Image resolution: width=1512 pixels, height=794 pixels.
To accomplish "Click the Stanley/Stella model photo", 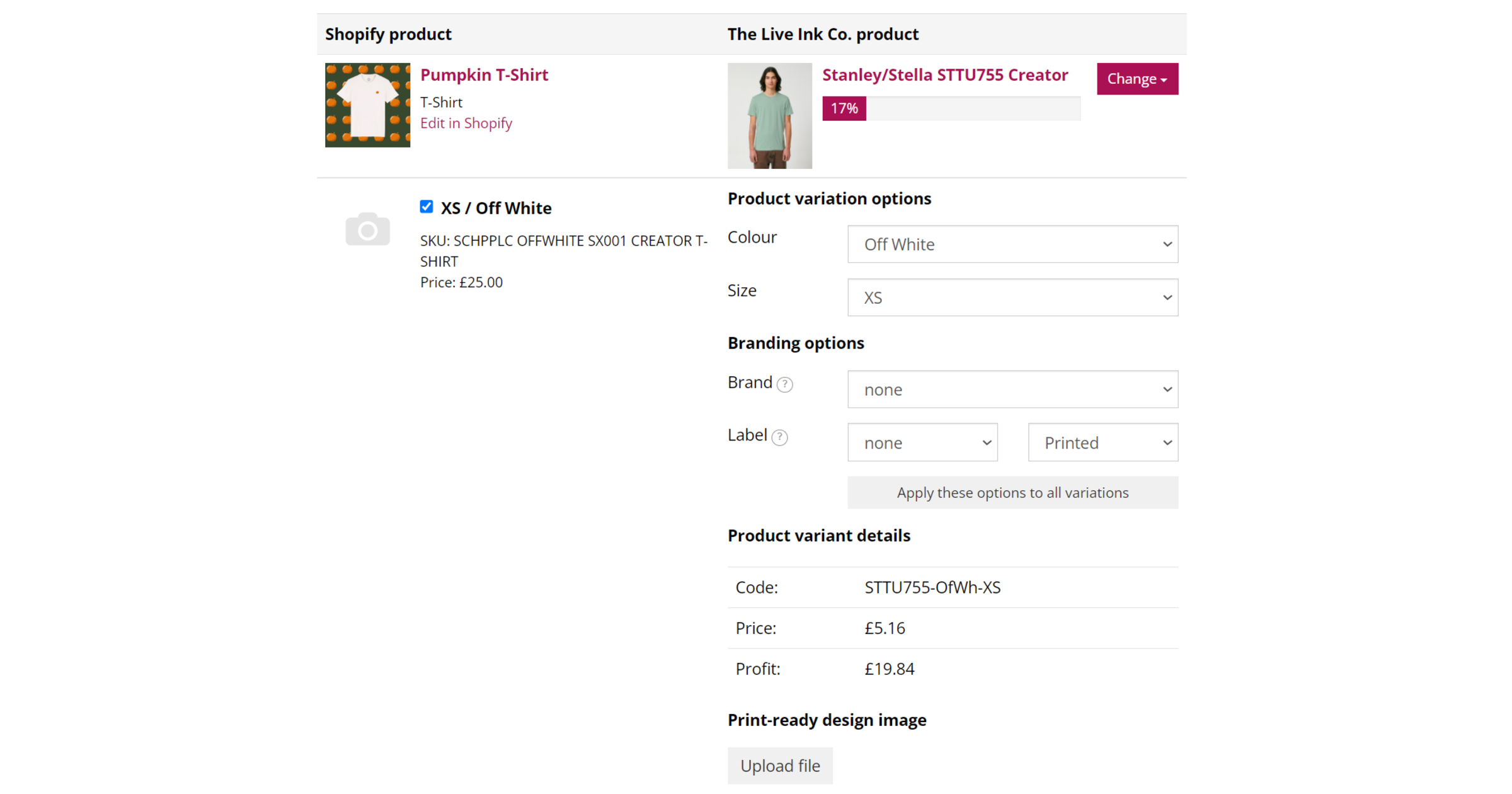I will (769, 115).
